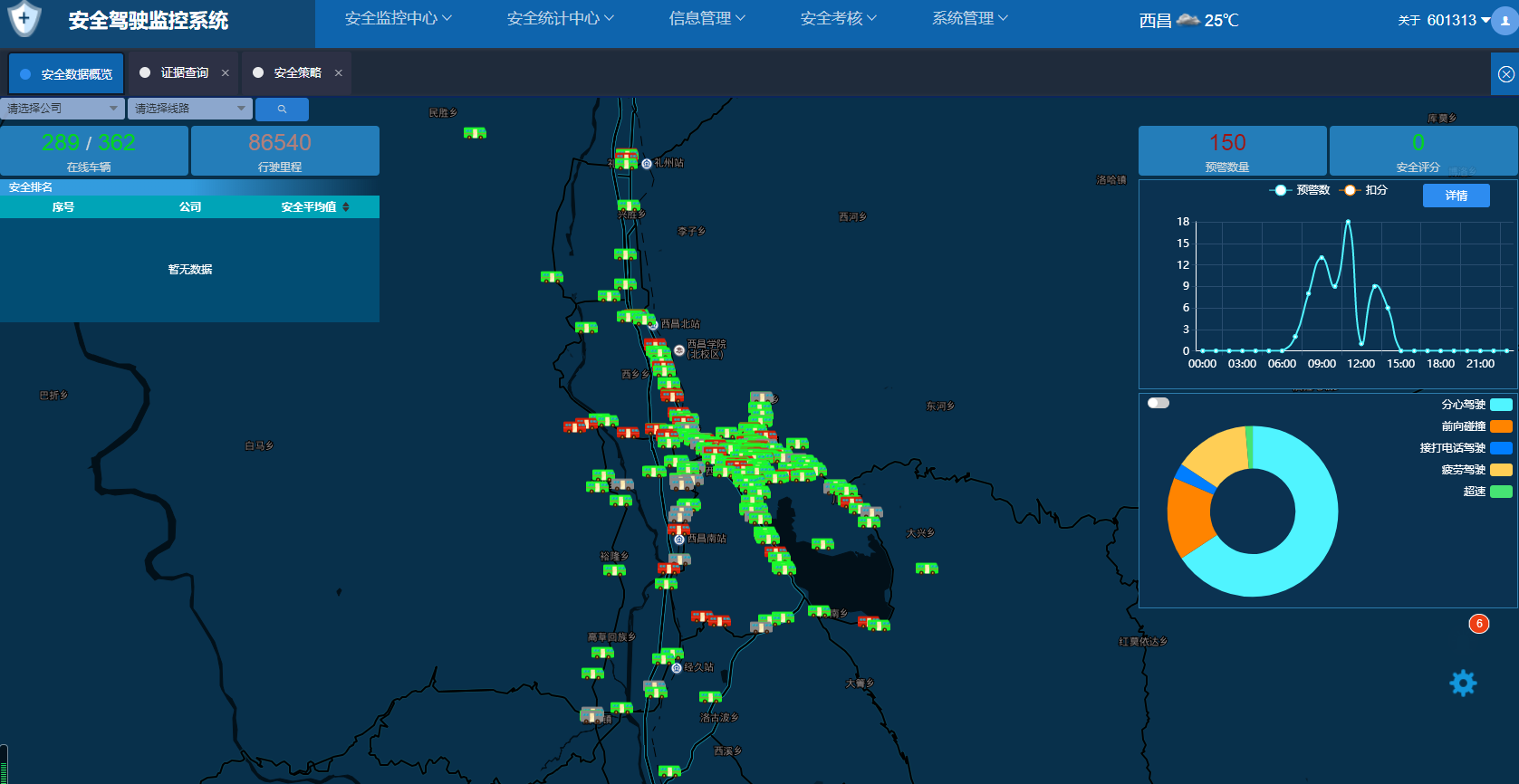Open the blue gear settings icon
Screen dimensions: 1519x784
[x=1463, y=683]
